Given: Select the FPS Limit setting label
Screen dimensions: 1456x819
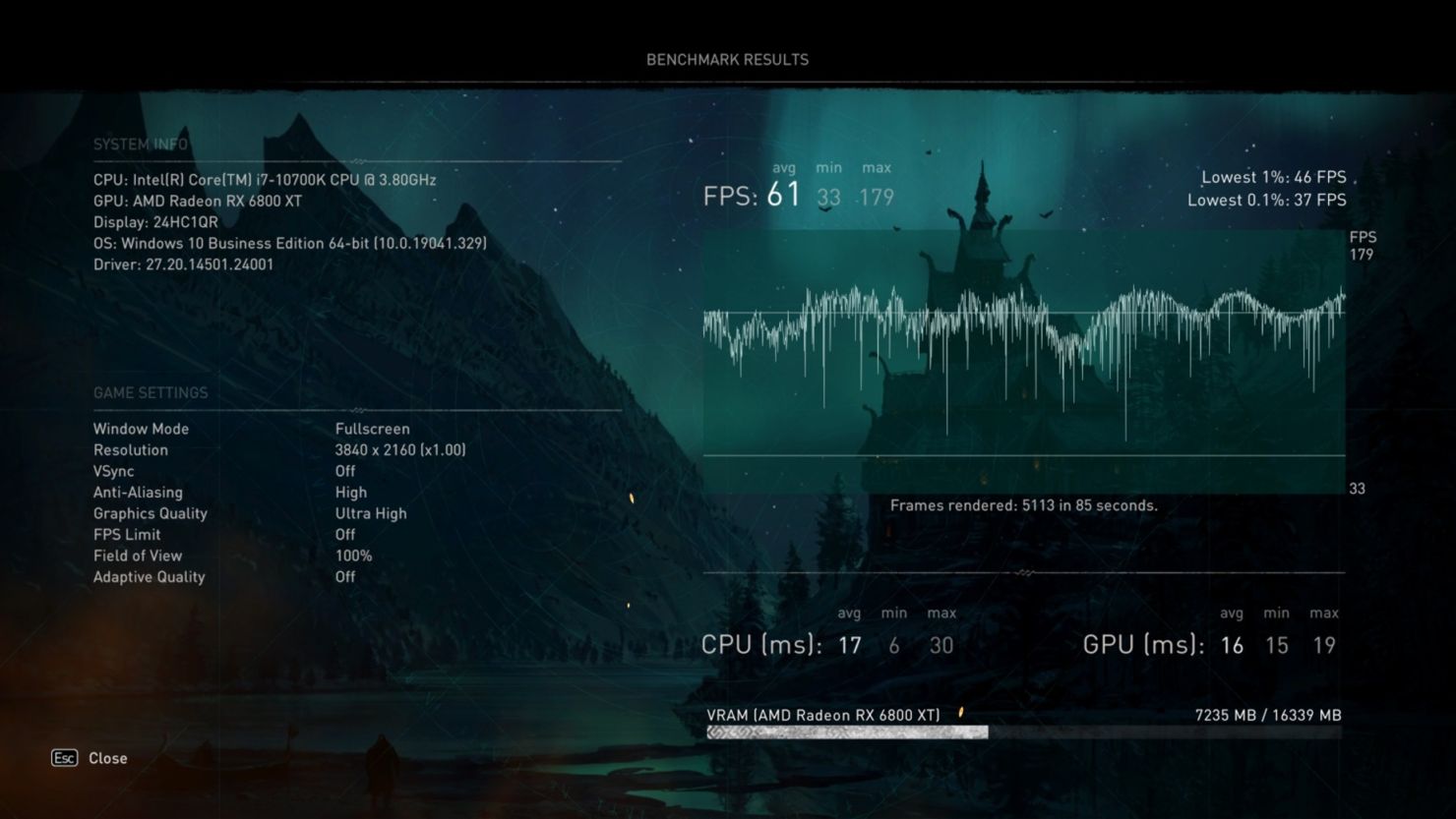Looking at the screenshot, I should pos(127,535).
